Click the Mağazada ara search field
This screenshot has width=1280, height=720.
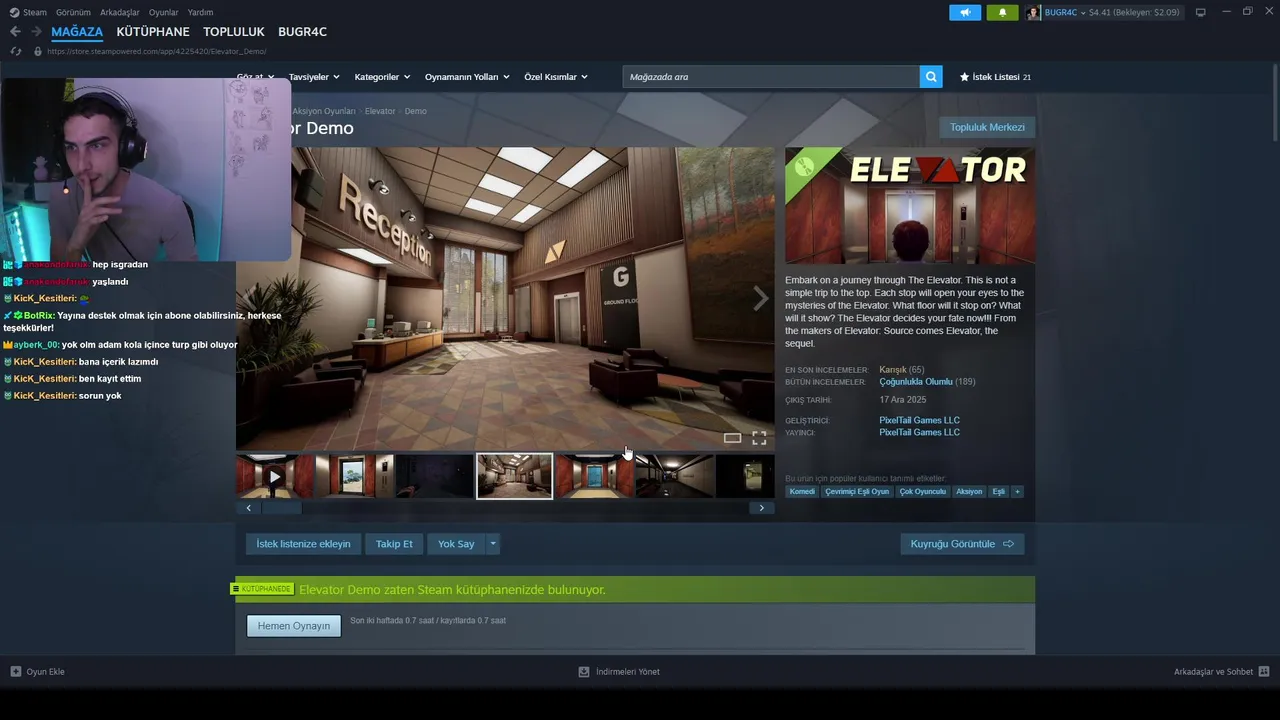(x=771, y=77)
